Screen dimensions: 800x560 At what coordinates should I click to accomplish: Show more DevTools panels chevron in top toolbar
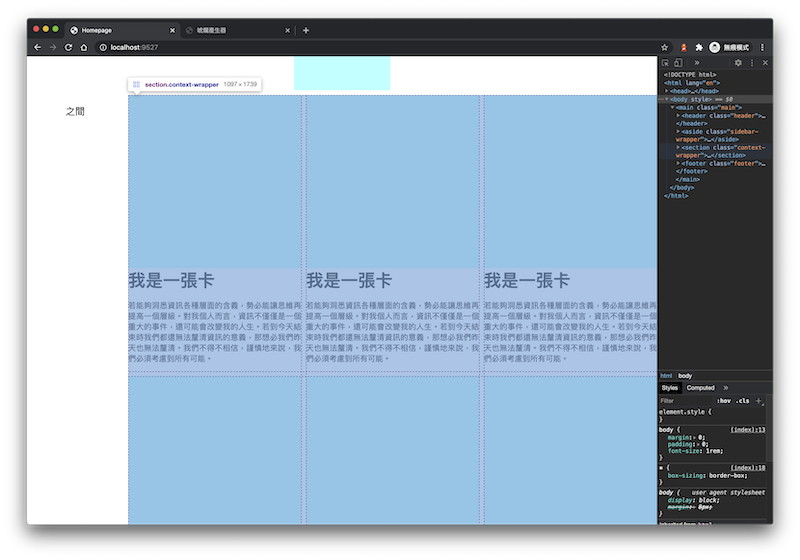(696, 63)
